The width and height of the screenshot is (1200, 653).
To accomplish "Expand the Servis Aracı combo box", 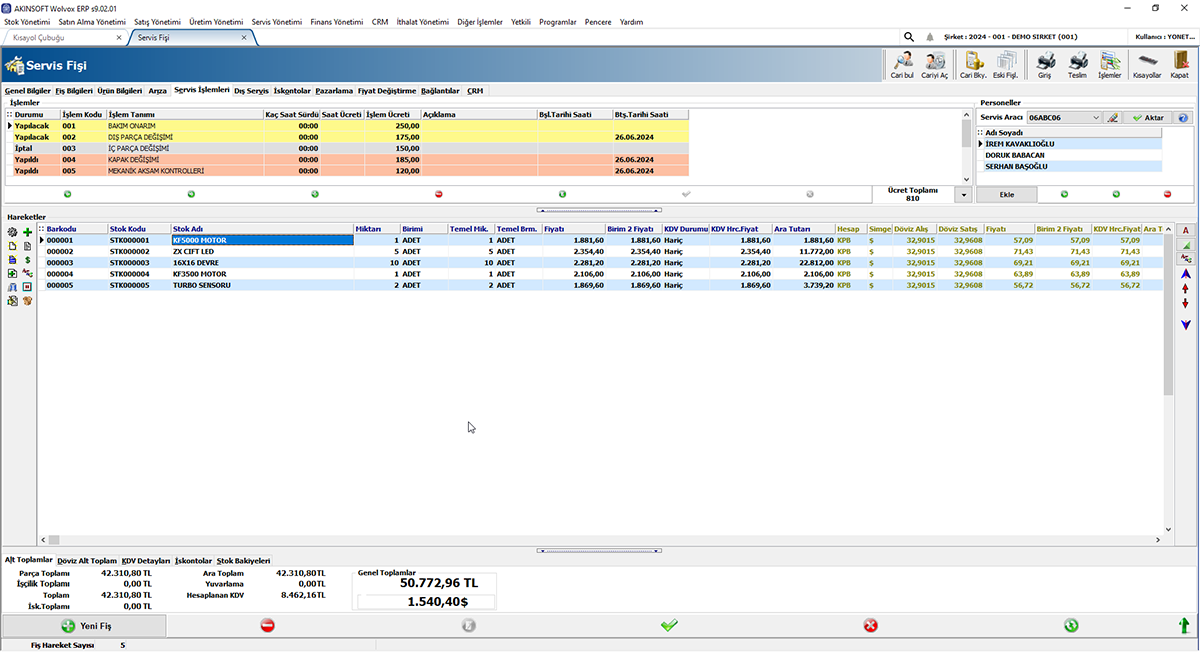I will (x=1096, y=118).
